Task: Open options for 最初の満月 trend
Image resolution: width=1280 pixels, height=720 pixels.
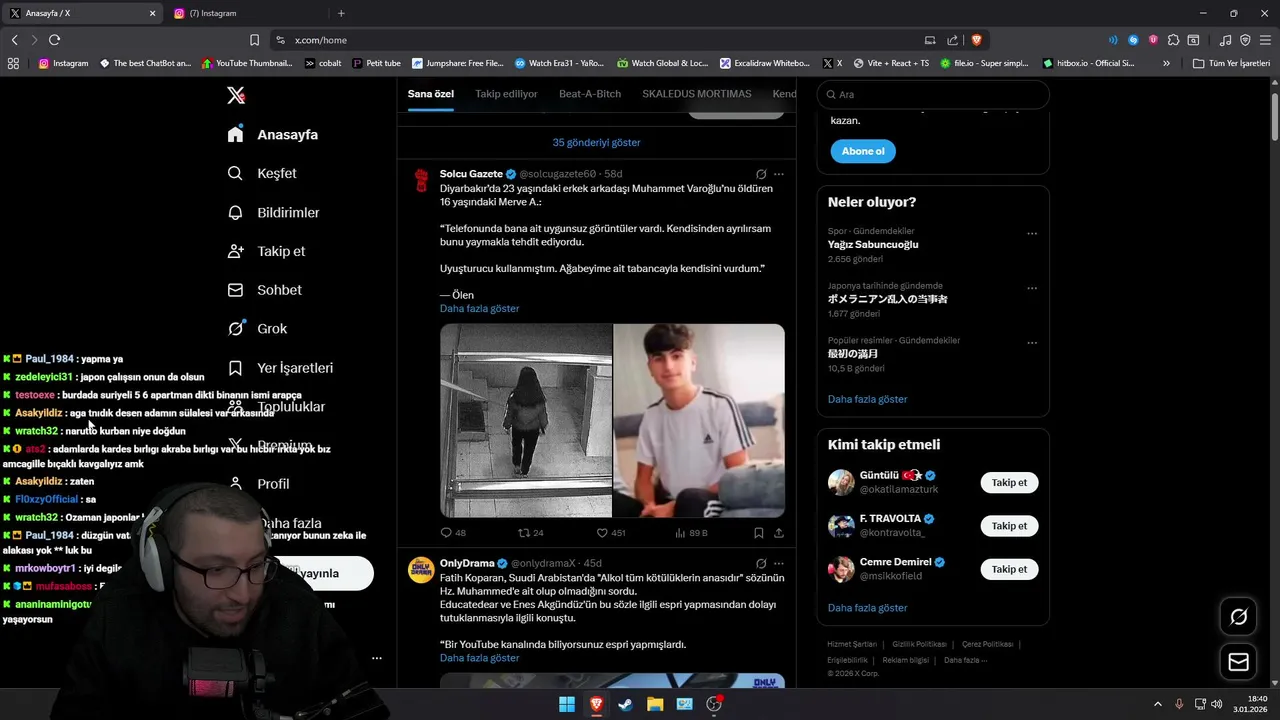Action: click(x=1032, y=343)
